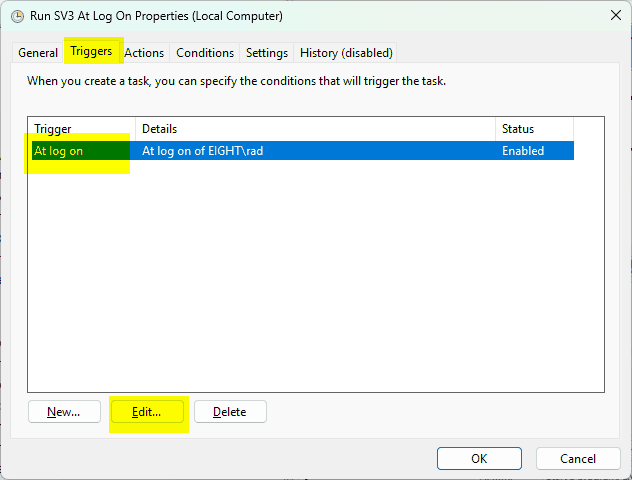632x480 pixels.
Task: Switch to the General tab
Action: pos(38,52)
